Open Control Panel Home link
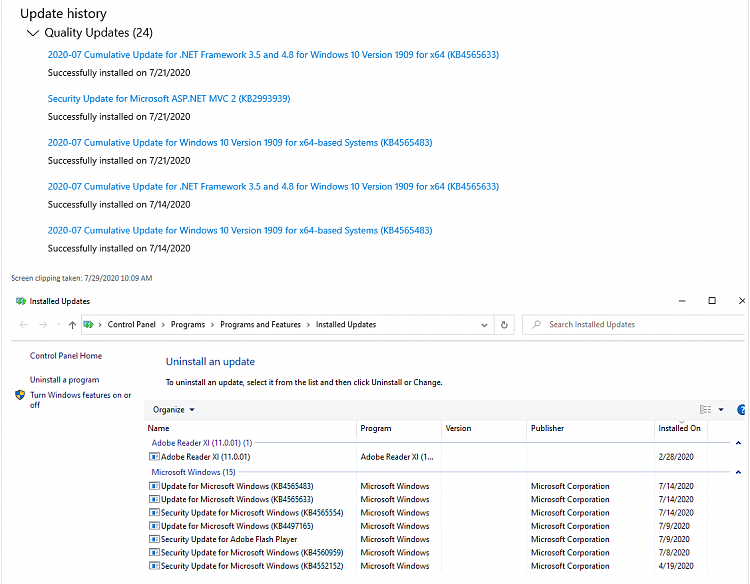This screenshot has width=750, height=584. click(x=66, y=356)
